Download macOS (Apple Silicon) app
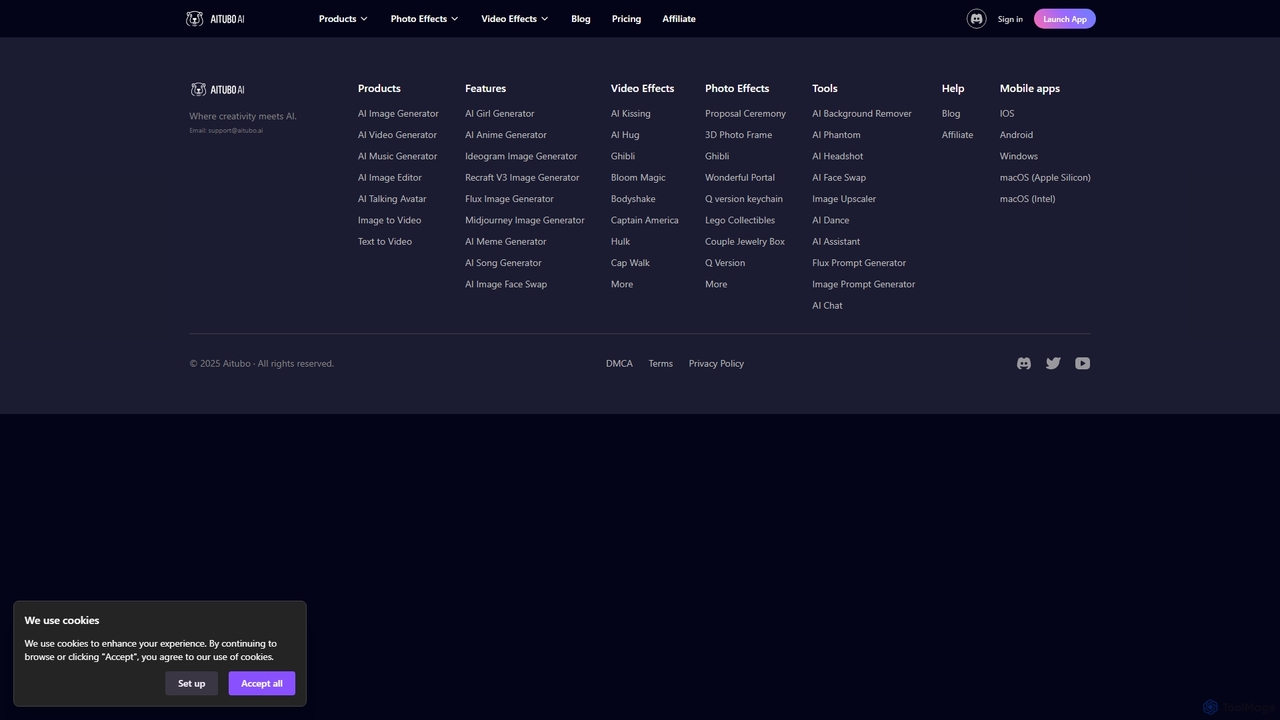 1045,178
